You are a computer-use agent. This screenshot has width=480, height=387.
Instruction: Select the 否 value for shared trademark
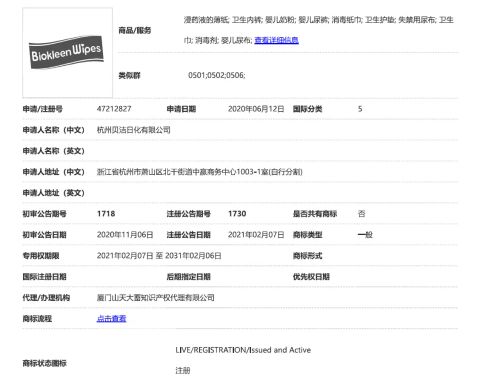point(362,214)
